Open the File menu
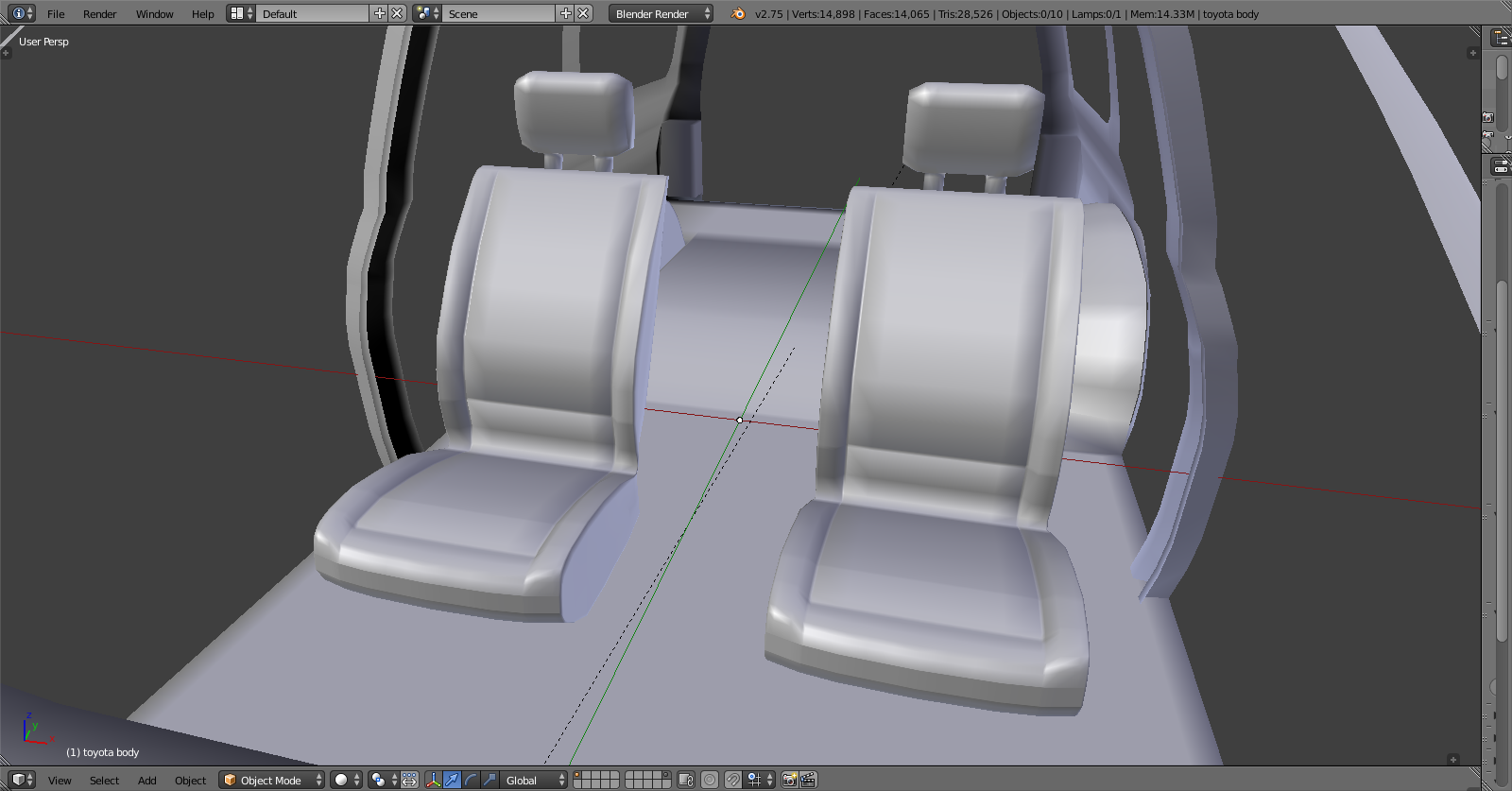Screen dimensions: 1512x791 coord(56,14)
